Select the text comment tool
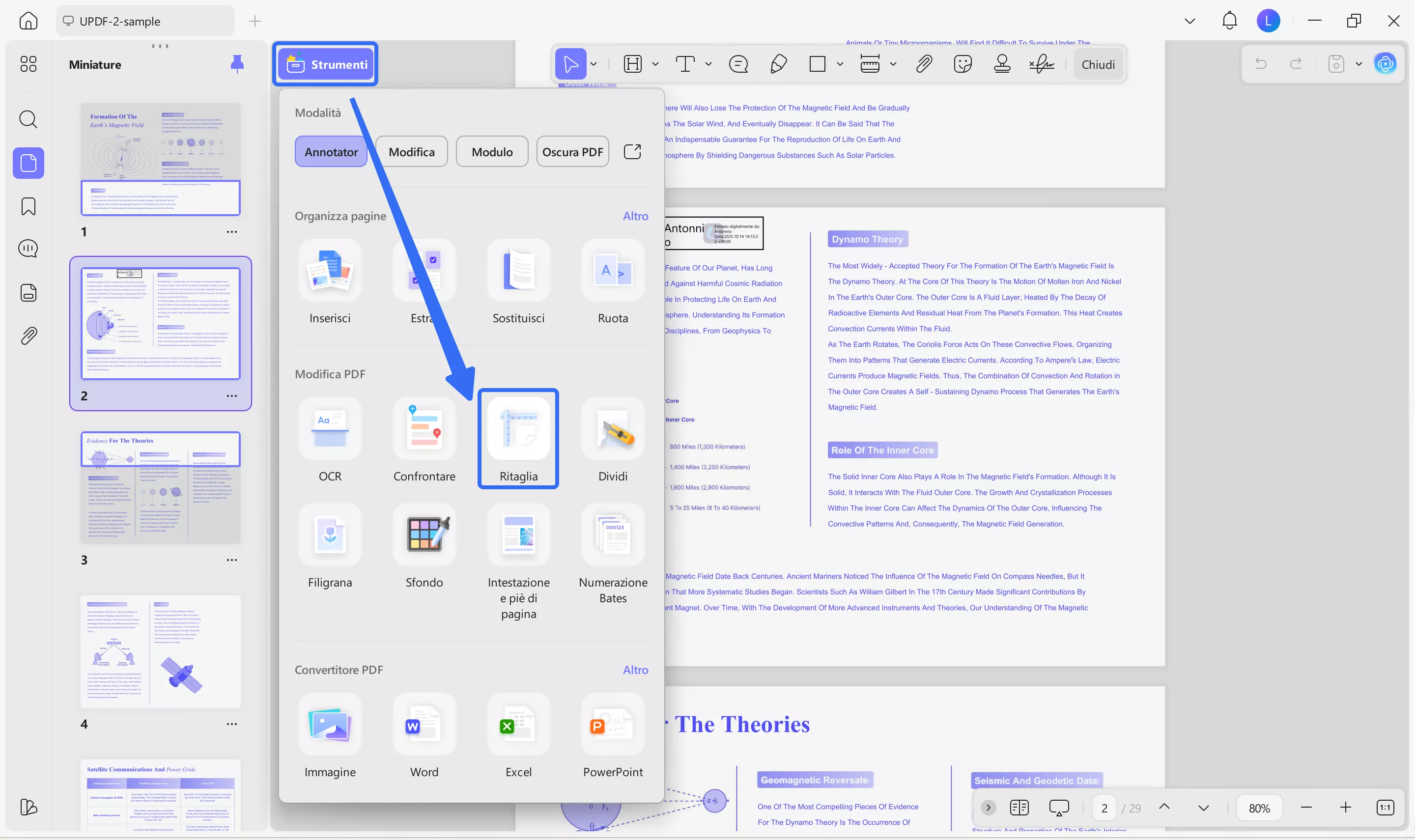The width and height of the screenshot is (1415, 840). [x=685, y=63]
